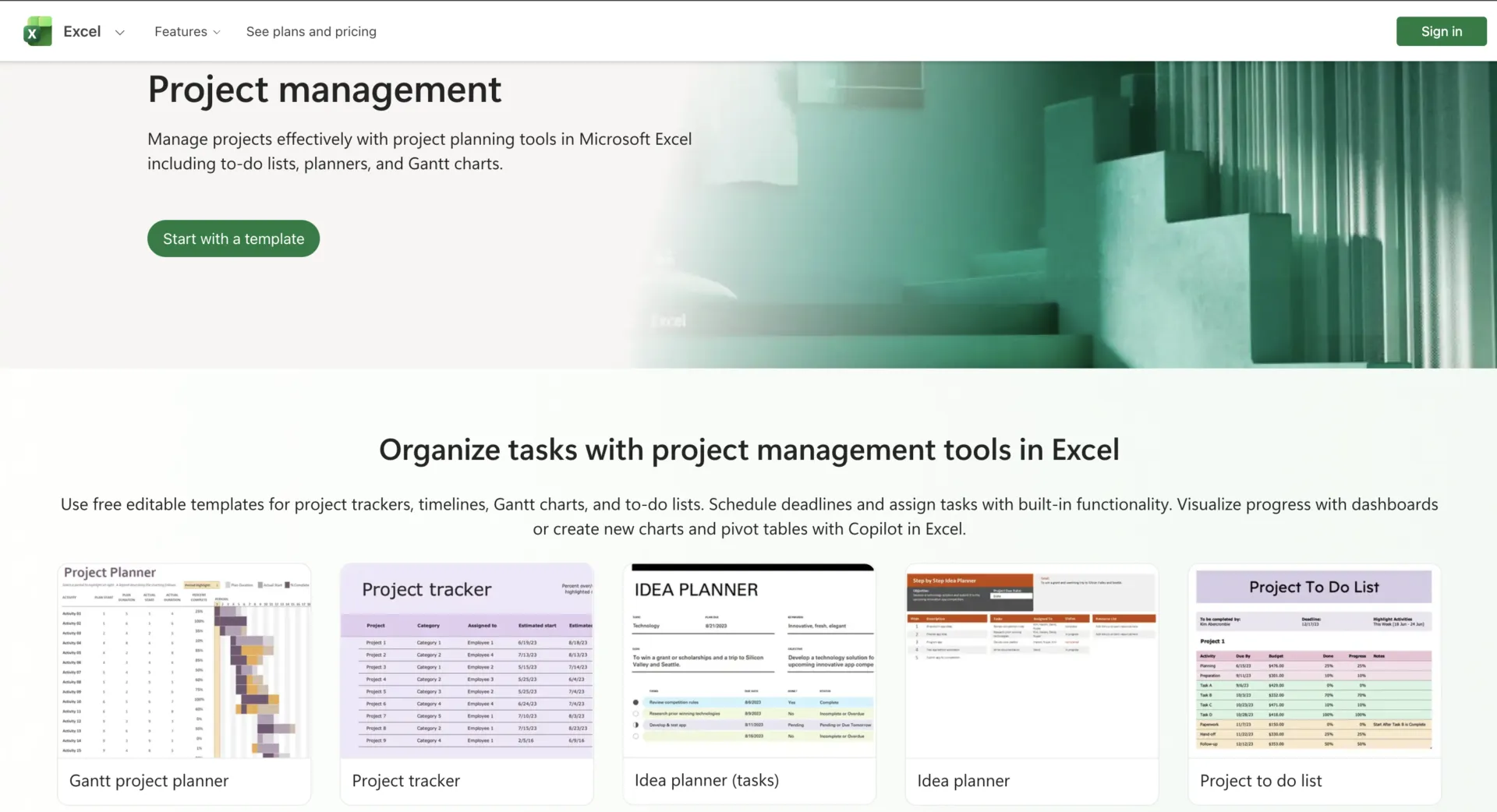
Task: Open the Excel product name link
Action: 82,31
